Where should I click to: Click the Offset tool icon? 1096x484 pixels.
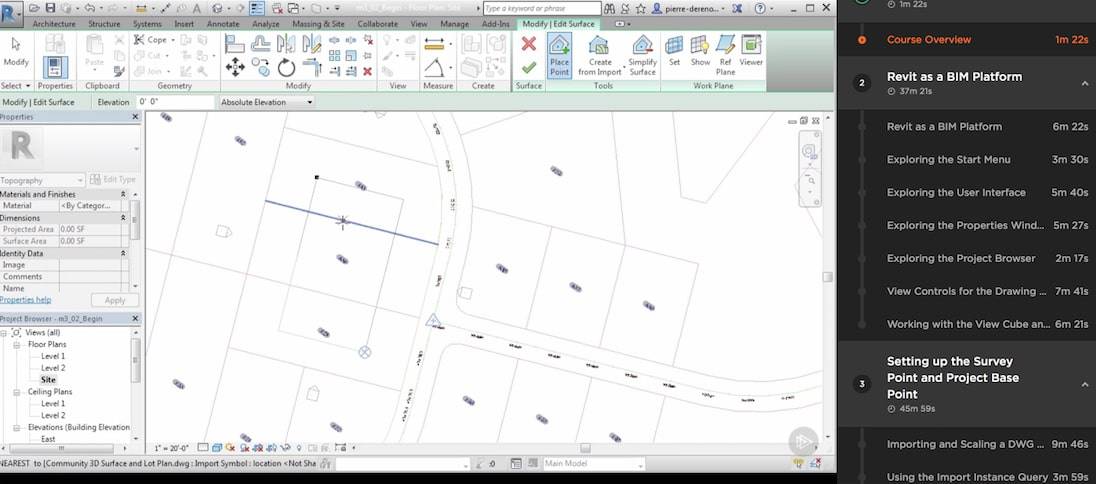point(261,43)
